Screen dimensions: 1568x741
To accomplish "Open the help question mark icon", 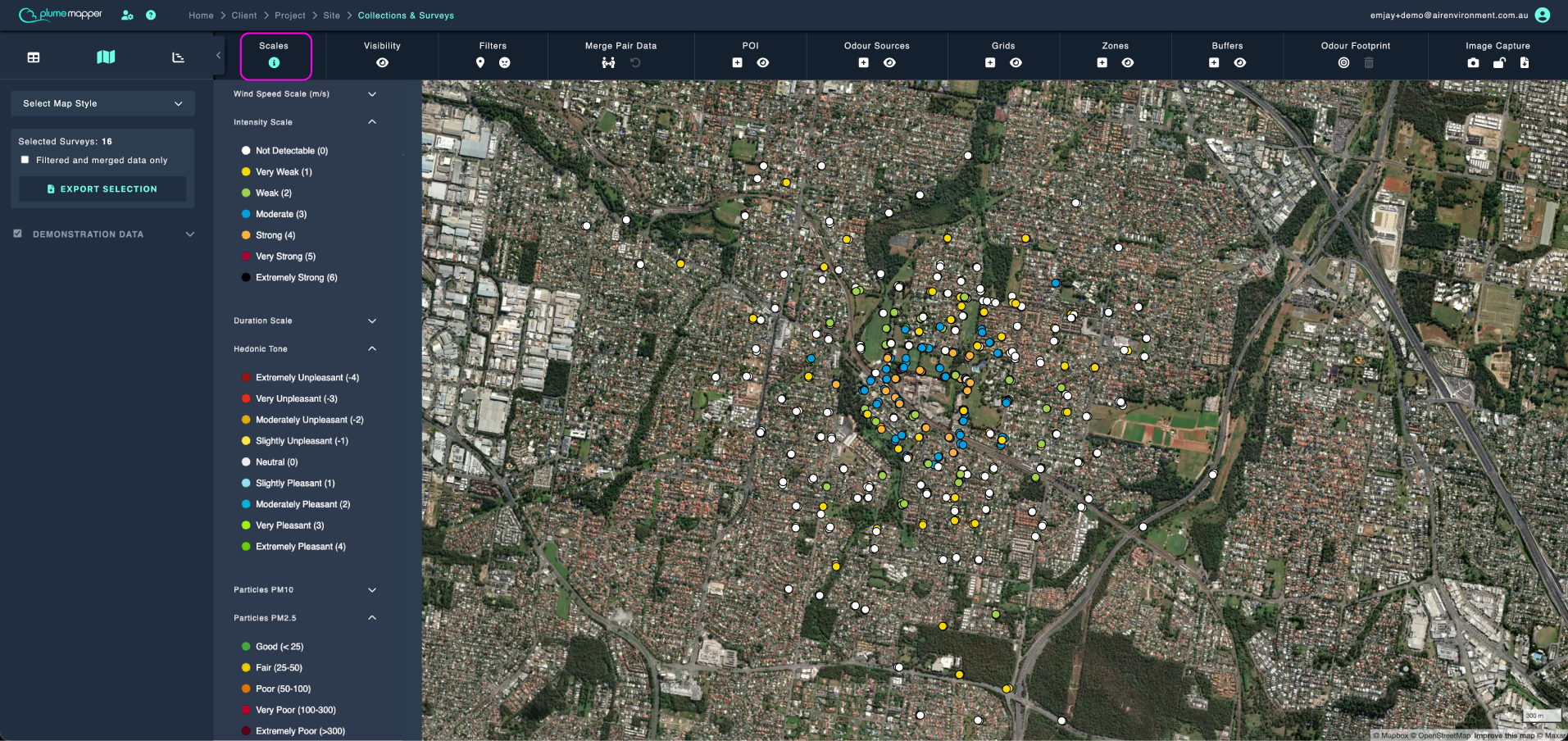I will 151,15.
